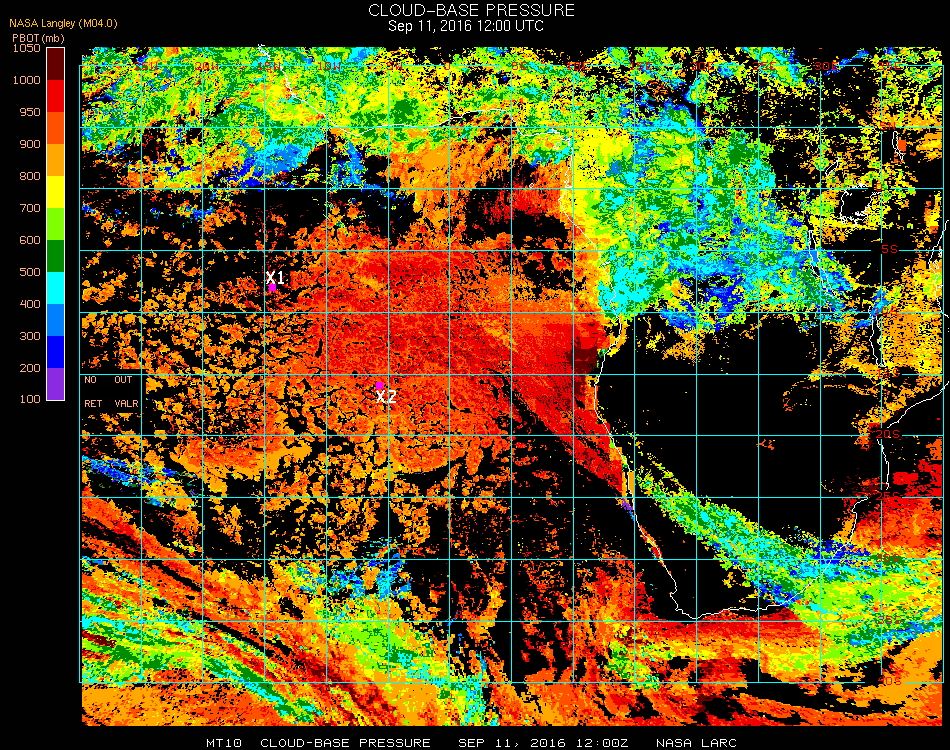Click the 1000 legend value
950x750 pixels.
pyautogui.click(x=27, y=80)
